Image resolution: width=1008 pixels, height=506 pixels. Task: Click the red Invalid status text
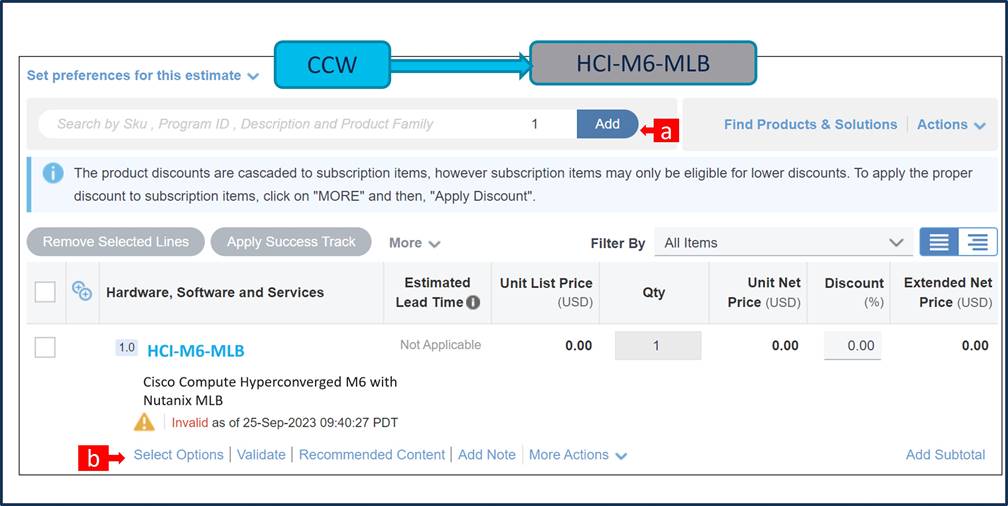[190, 423]
